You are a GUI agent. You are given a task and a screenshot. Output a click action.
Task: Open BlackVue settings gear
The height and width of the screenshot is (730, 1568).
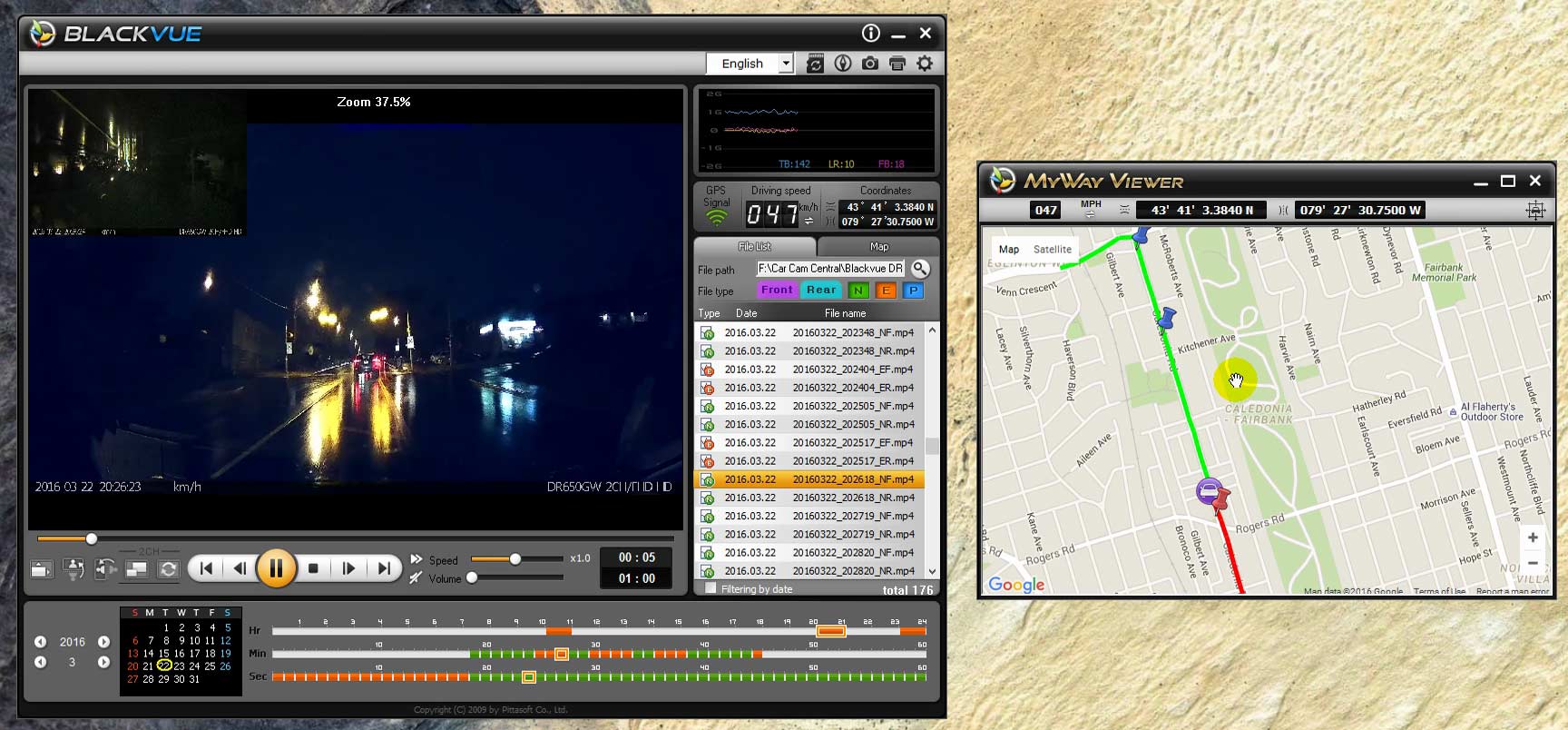tap(925, 64)
